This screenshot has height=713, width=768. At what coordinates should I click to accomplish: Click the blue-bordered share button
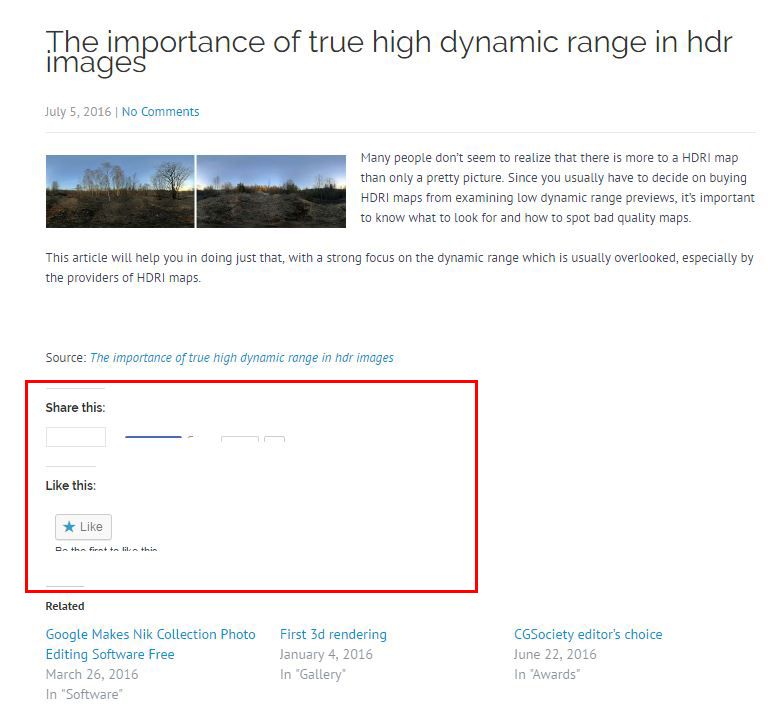(x=153, y=438)
